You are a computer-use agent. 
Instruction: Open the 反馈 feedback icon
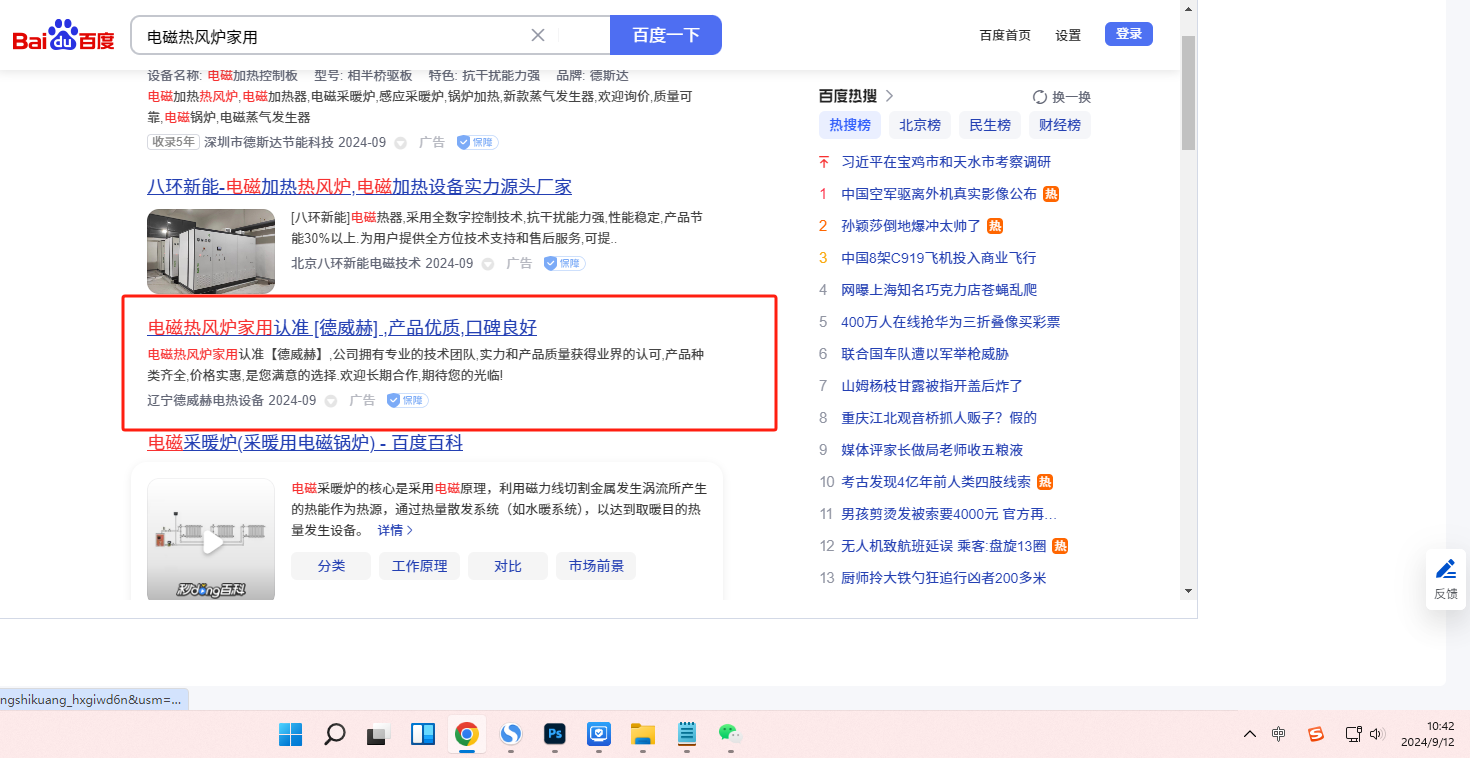click(x=1445, y=578)
